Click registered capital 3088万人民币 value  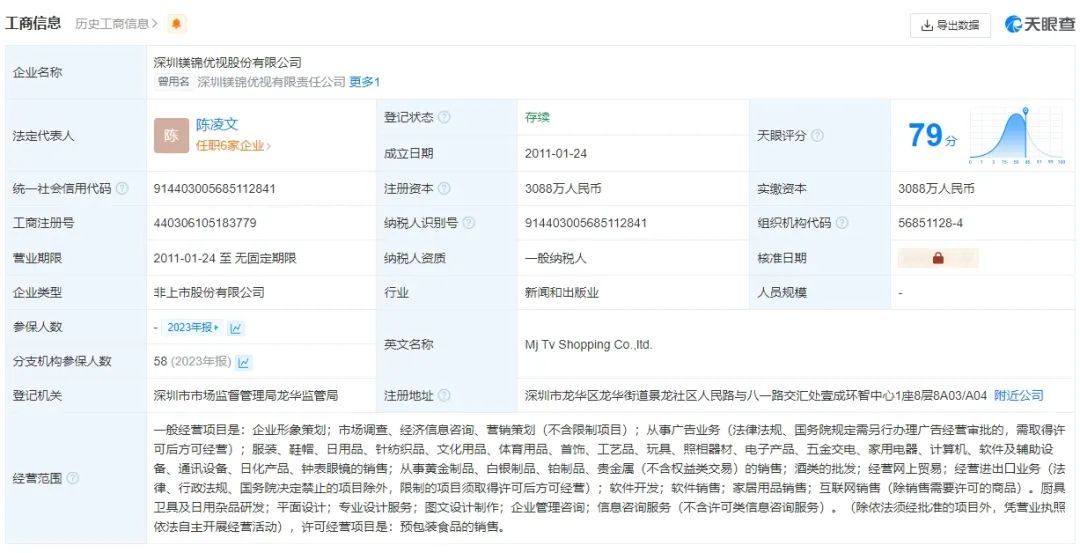(563, 188)
